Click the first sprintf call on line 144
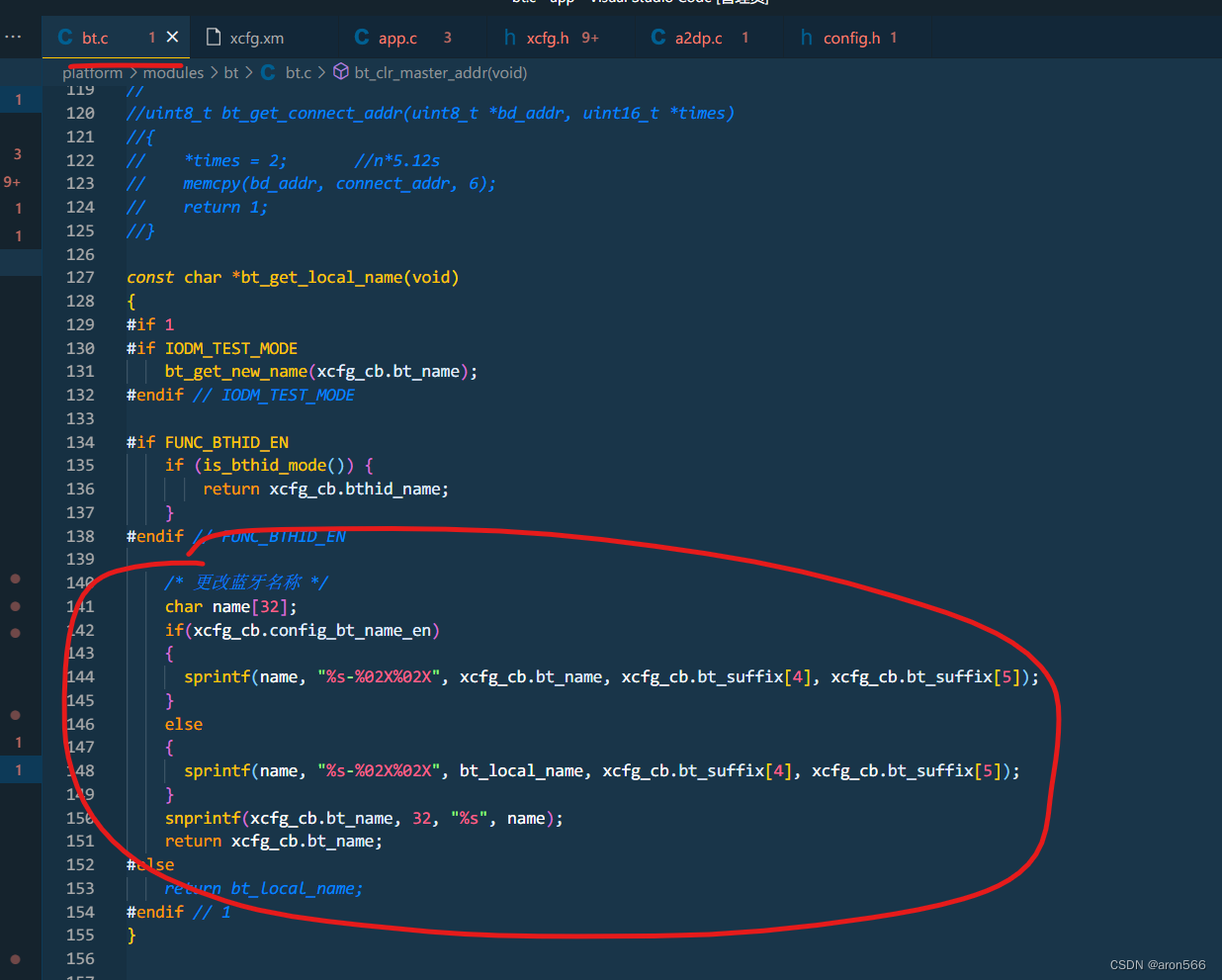 pyautogui.click(x=218, y=677)
